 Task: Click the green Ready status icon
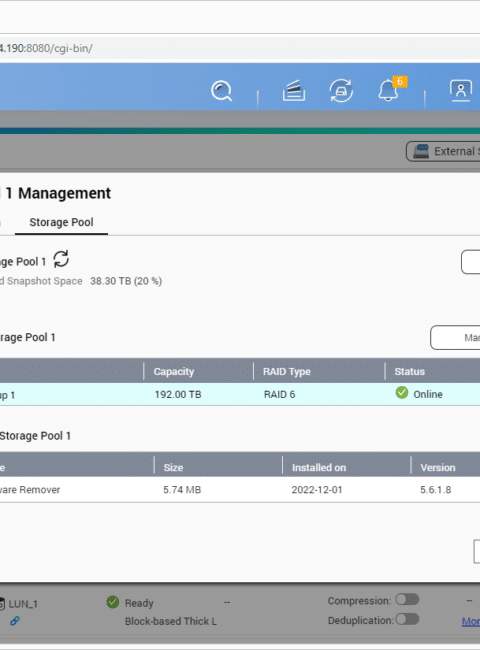point(112,602)
